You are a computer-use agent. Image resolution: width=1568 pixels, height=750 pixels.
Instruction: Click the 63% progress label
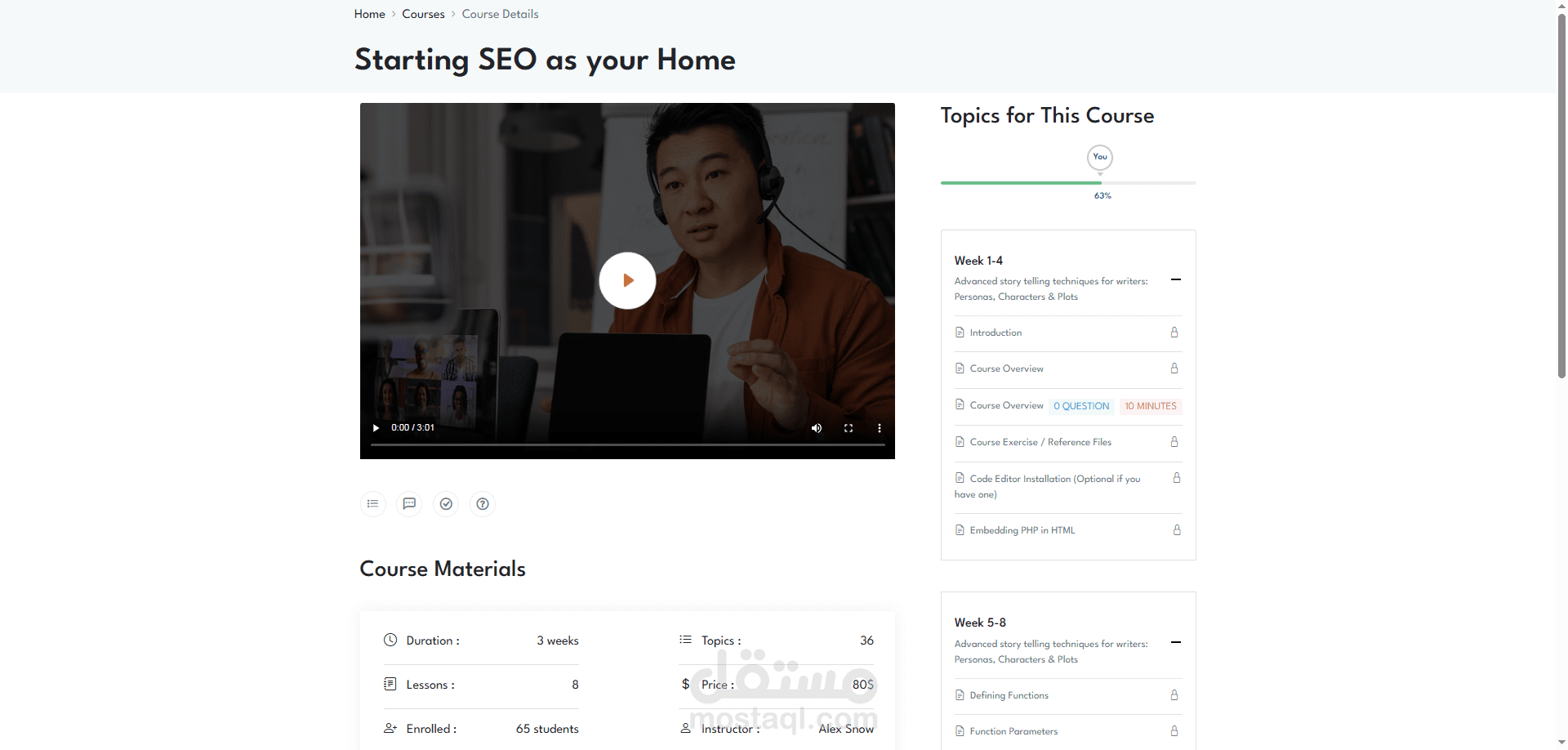point(1102,196)
